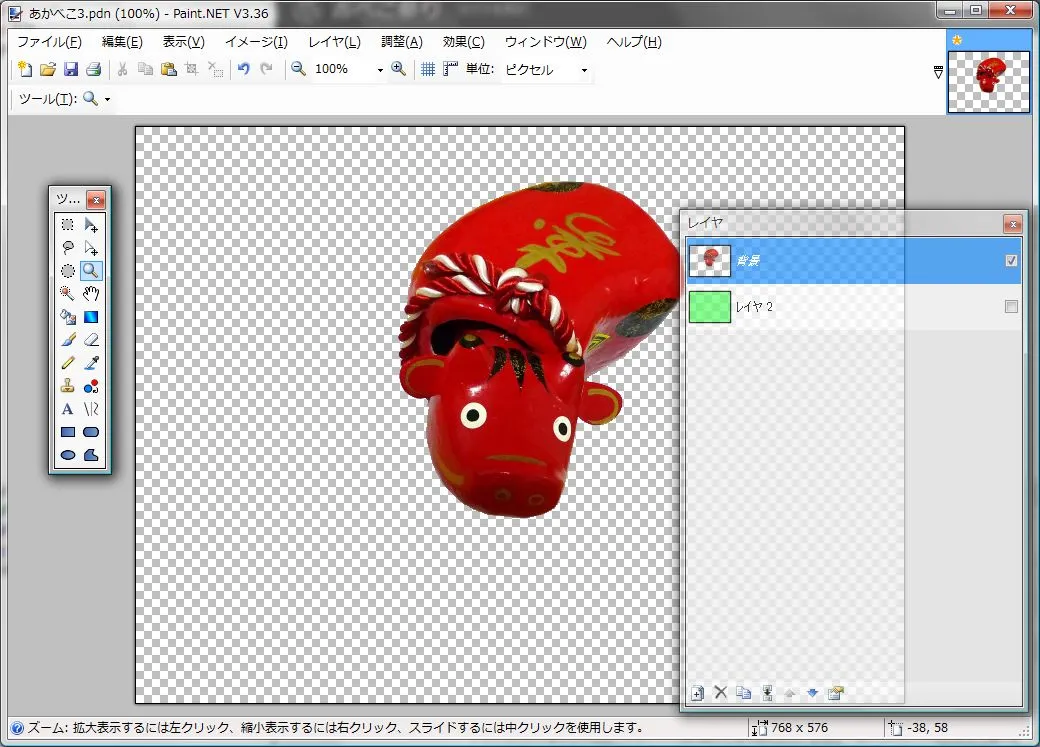Enable visibility of レイヤ 2
The width and height of the screenshot is (1040, 747).
click(x=1011, y=307)
